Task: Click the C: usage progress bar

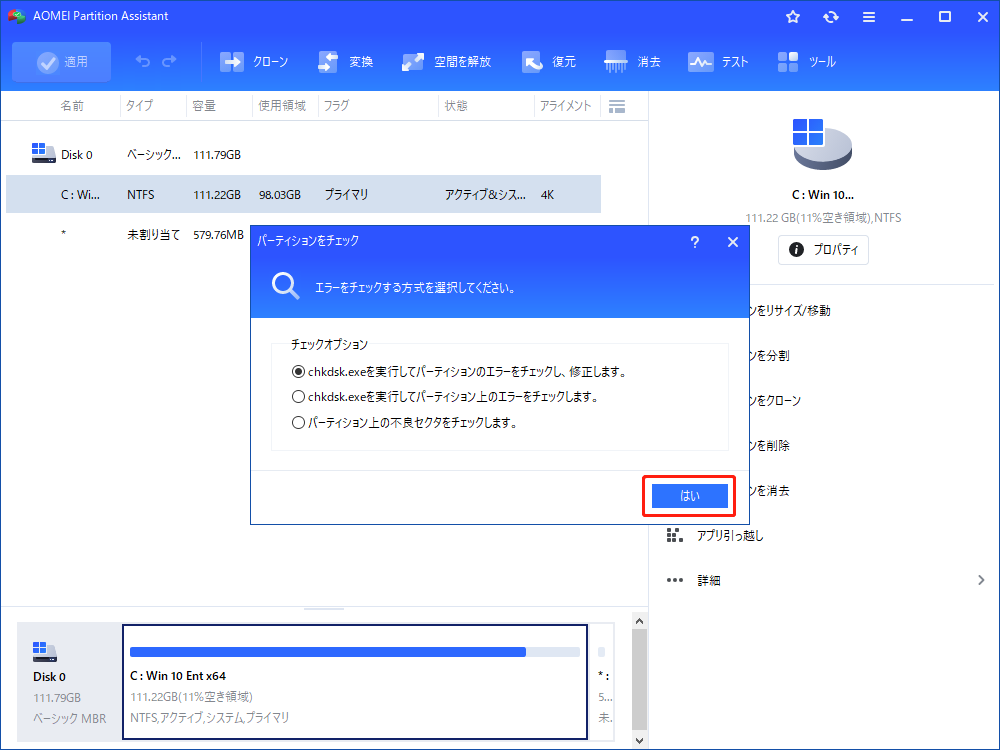Action: [355, 652]
